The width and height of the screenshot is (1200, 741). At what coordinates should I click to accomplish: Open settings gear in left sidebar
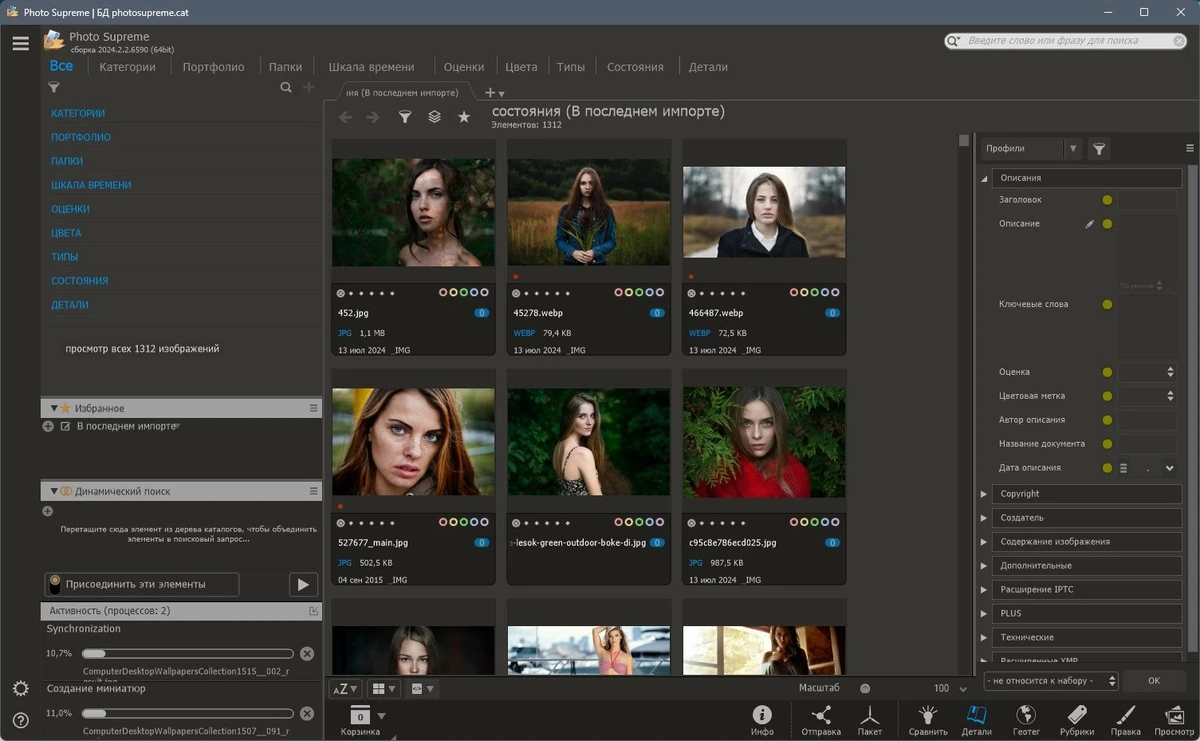click(20, 689)
